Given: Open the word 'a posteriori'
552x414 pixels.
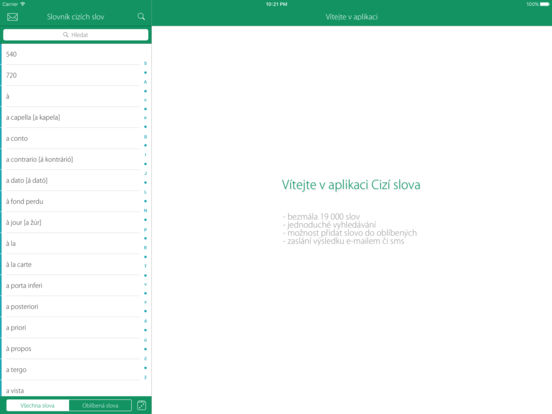Looking at the screenshot, I should 72,306.
